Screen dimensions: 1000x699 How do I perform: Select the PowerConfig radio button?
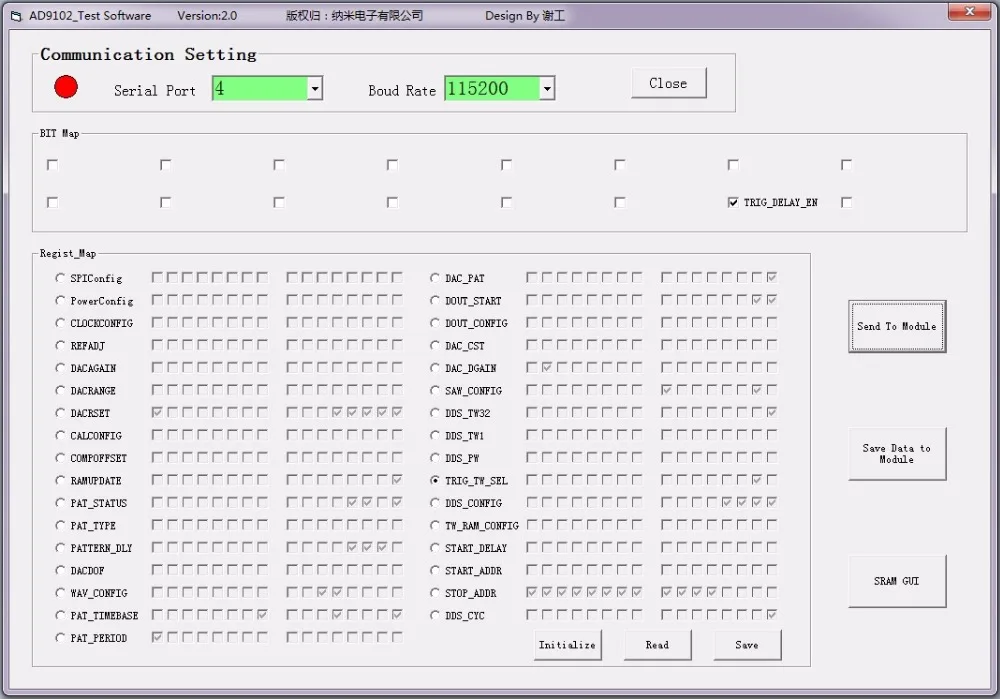tap(60, 300)
